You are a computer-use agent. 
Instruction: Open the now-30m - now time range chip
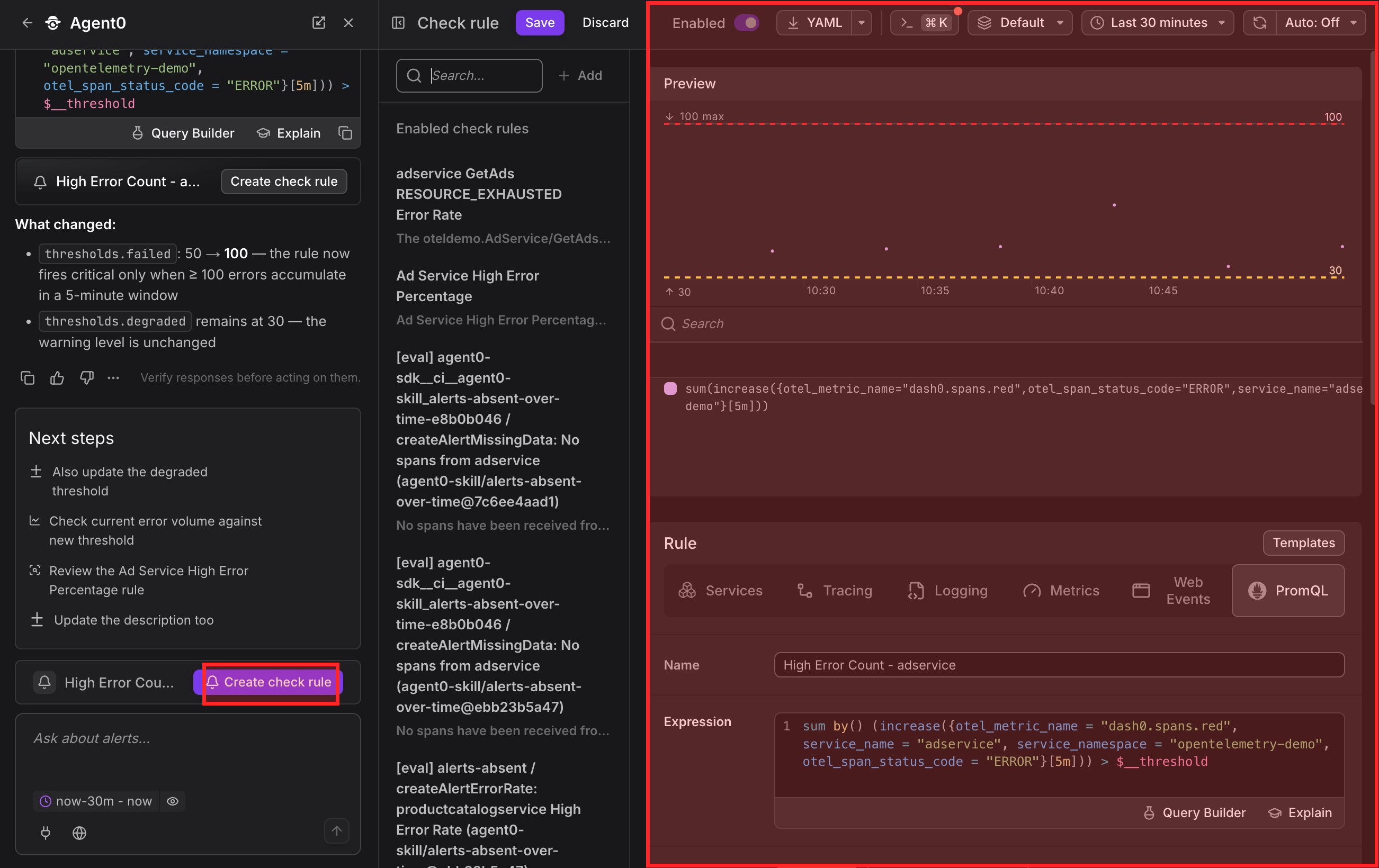point(96,801)
